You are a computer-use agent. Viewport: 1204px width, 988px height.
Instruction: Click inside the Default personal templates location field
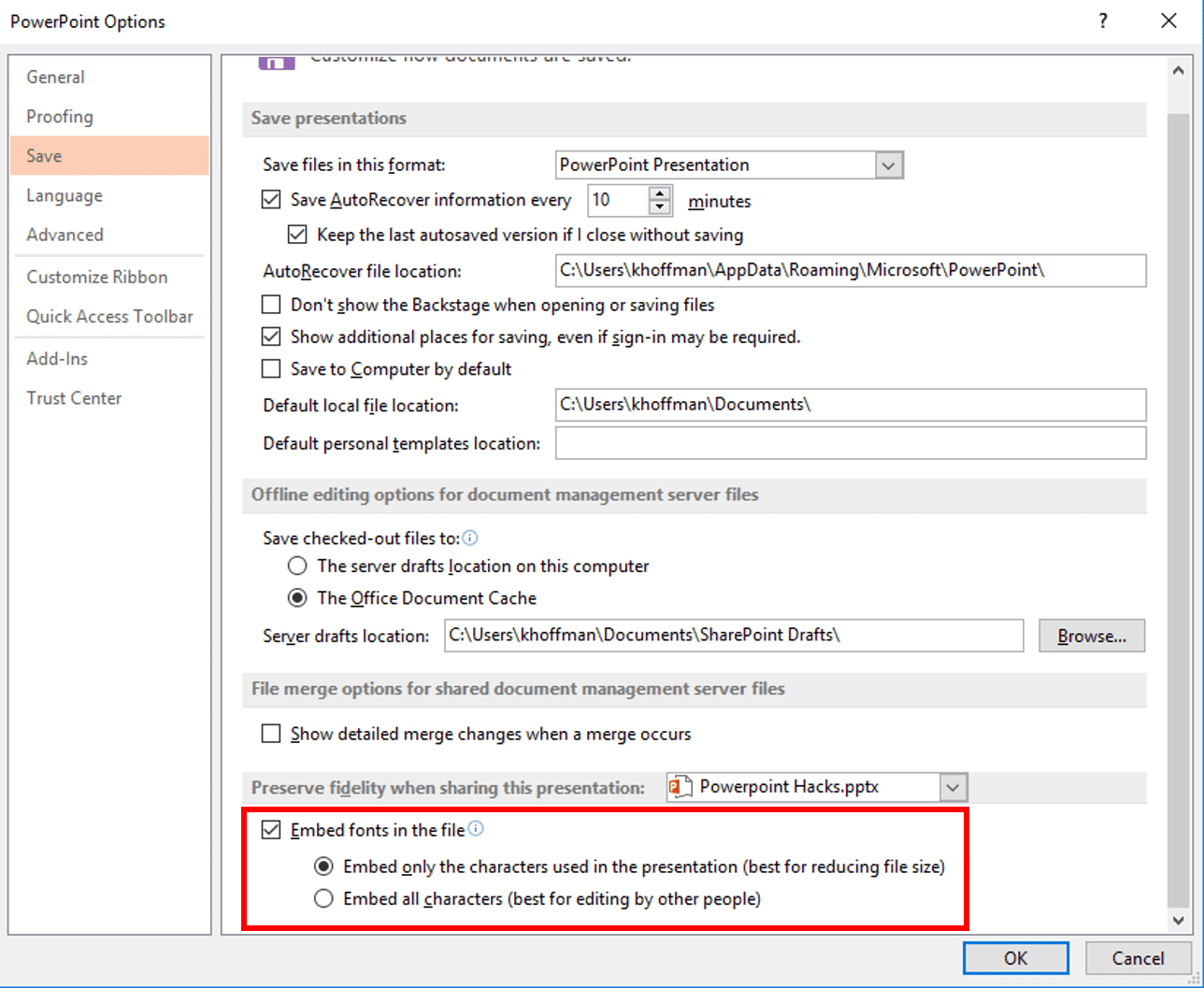841,442
